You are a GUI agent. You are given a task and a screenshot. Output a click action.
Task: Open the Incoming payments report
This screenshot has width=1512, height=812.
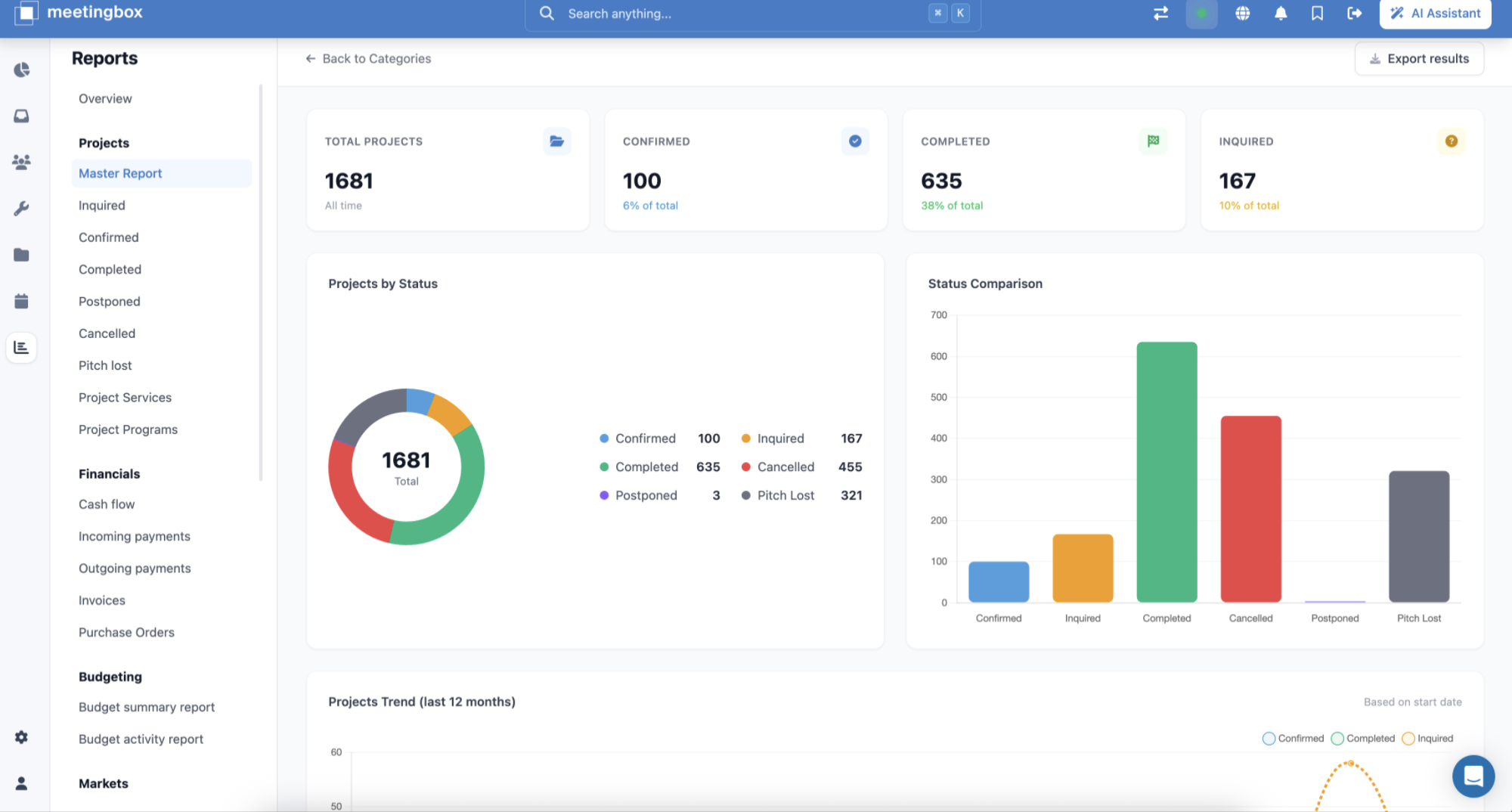tap(135, 536)
